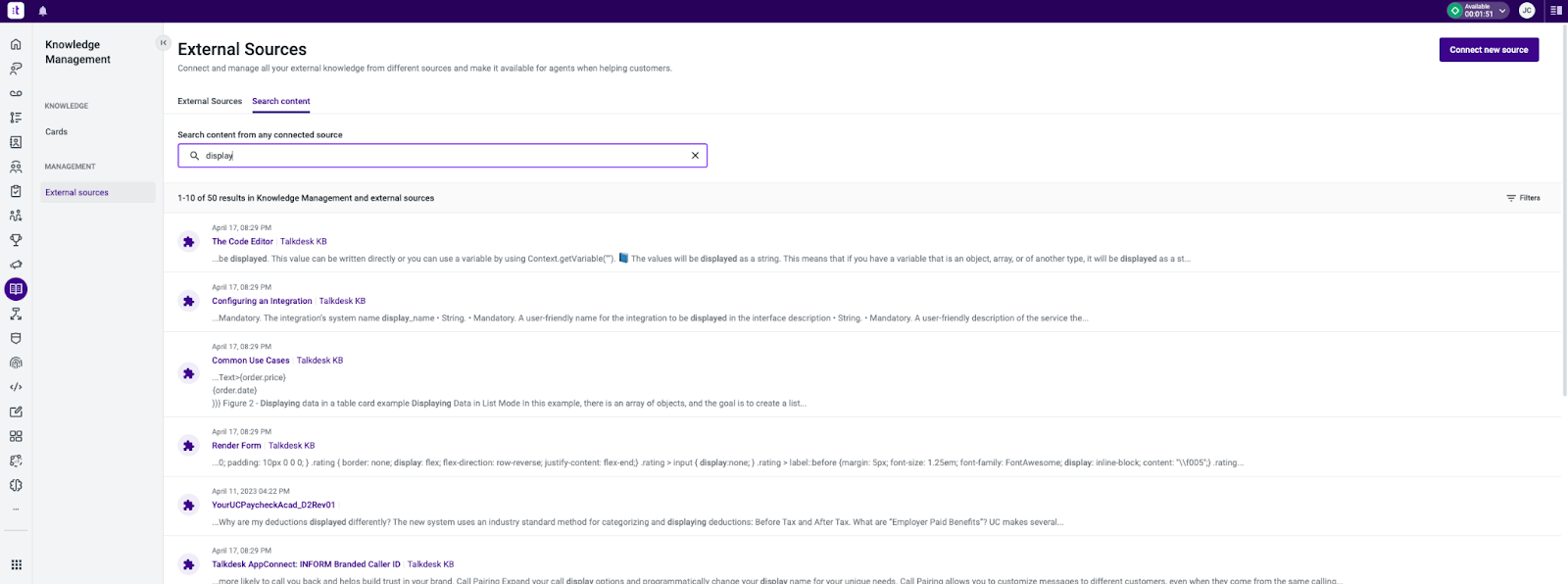The width and height of the screenshot is (1568, 584).
Task: Open the four-squares grid sidebar icon
Action: point(16,436)
